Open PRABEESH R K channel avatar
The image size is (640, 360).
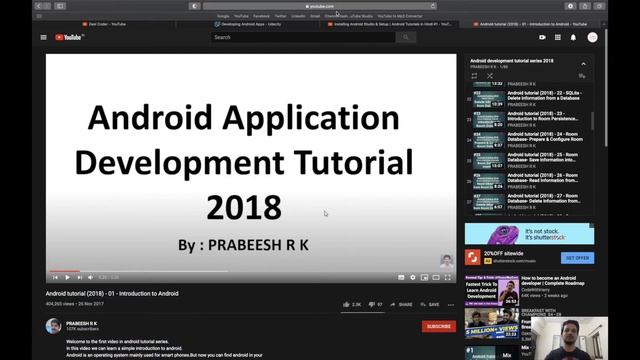click(53, 326)
